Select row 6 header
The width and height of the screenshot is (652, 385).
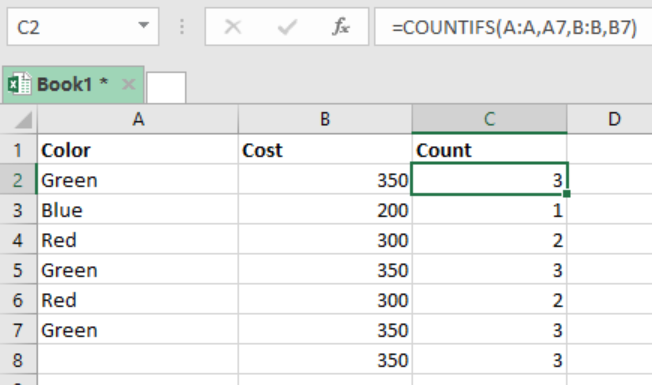(18, 299)
